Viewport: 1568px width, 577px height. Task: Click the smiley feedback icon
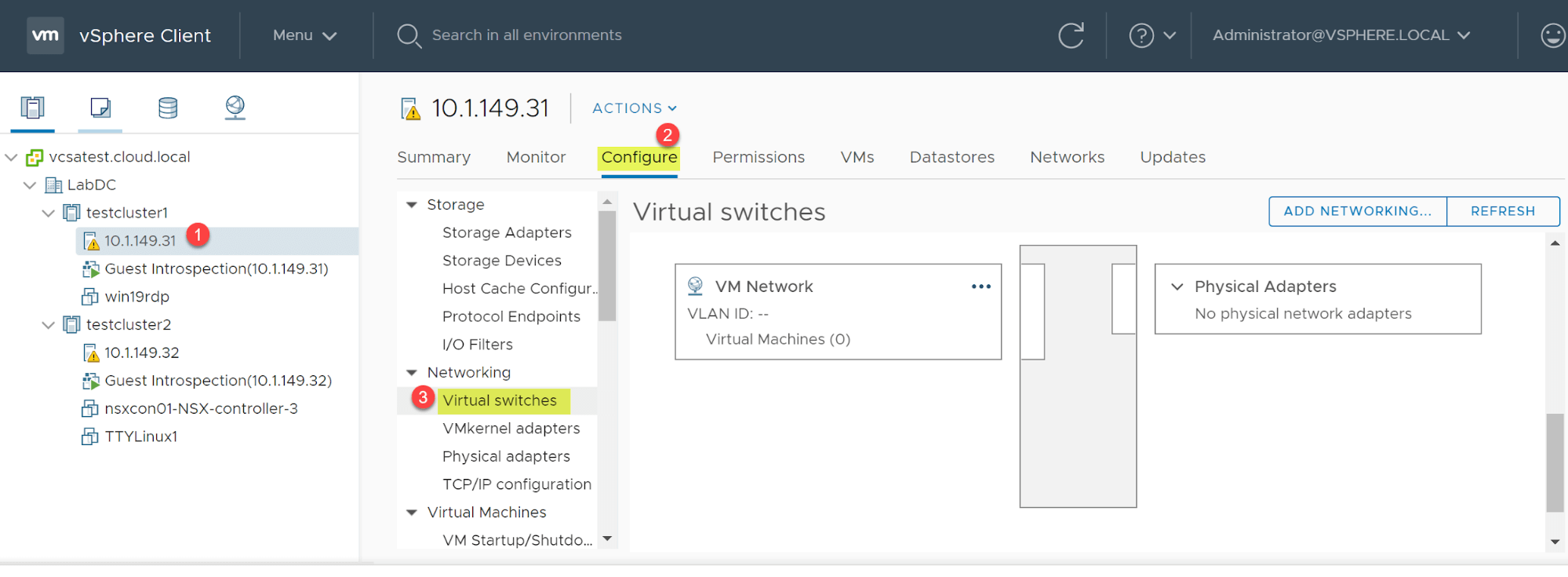point(1553,35)
